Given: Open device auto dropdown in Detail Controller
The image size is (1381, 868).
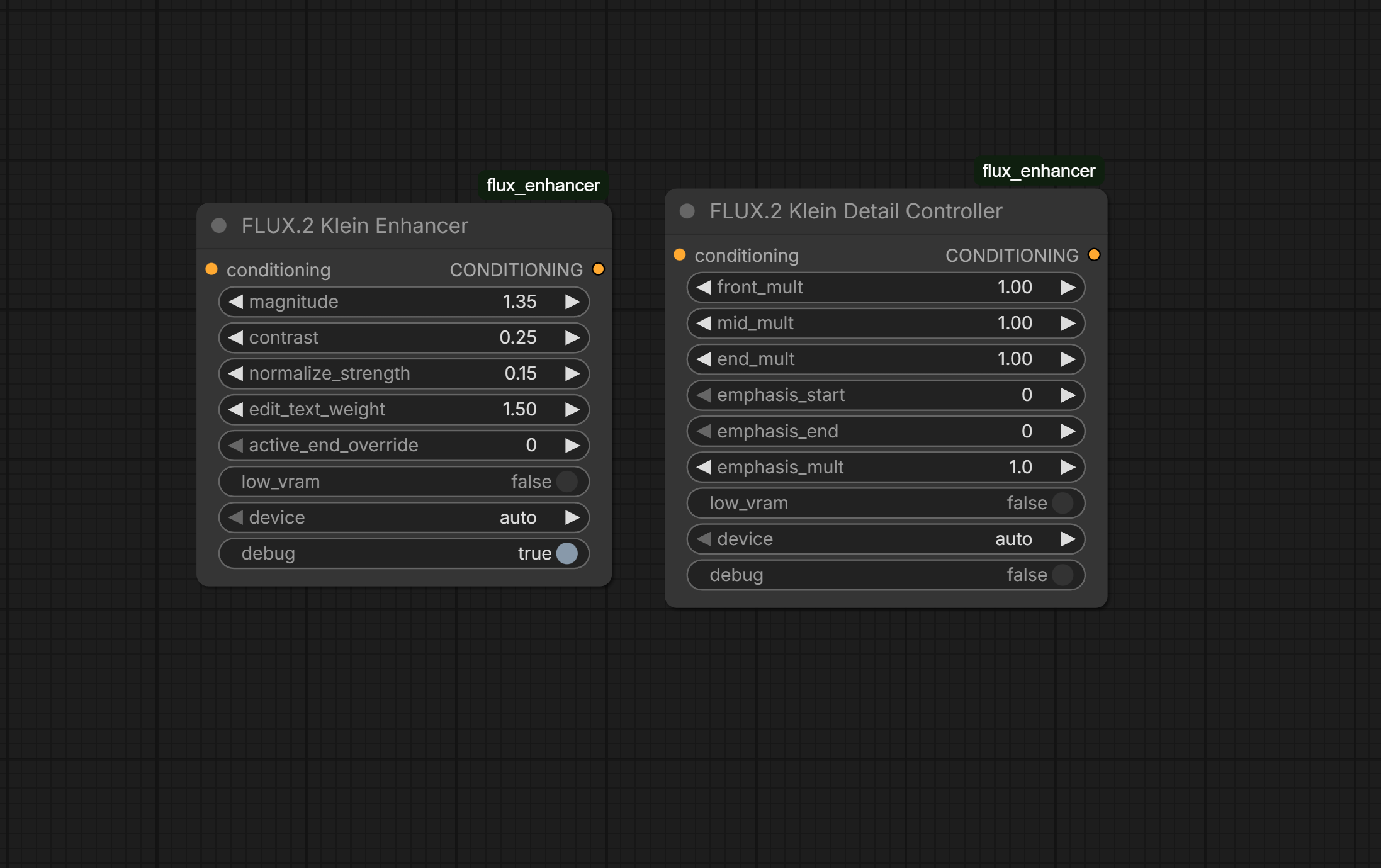Looking at the screenshot, I should [x=886, y=539].
